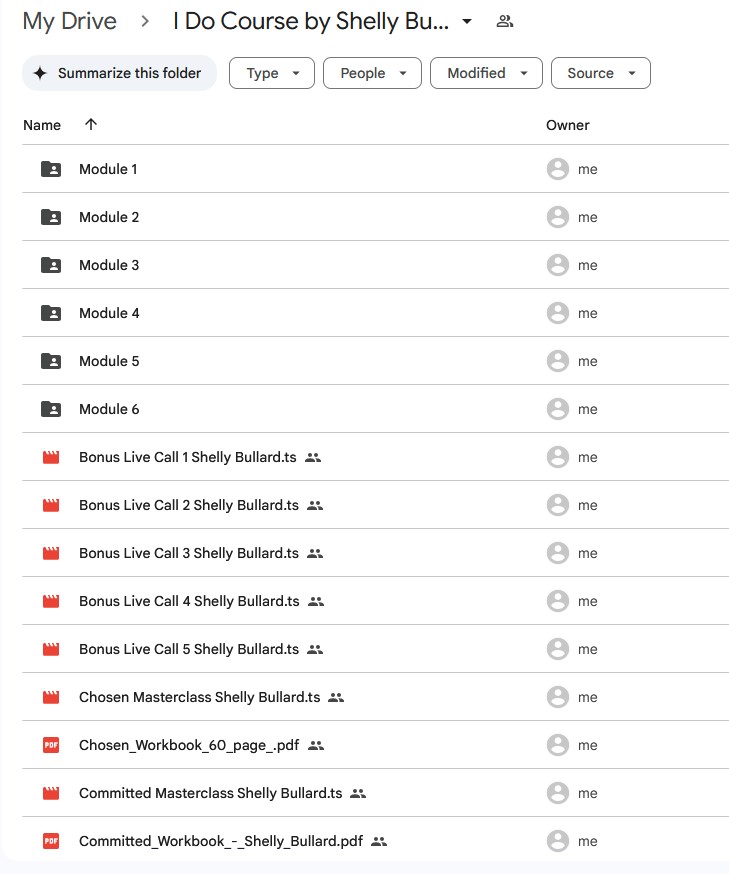This screenshot has height=874, width=729.
Task: Click the PDF icon of Chosen_Workbook_60_page_.pdf
Action: click(x=51, y=745)
